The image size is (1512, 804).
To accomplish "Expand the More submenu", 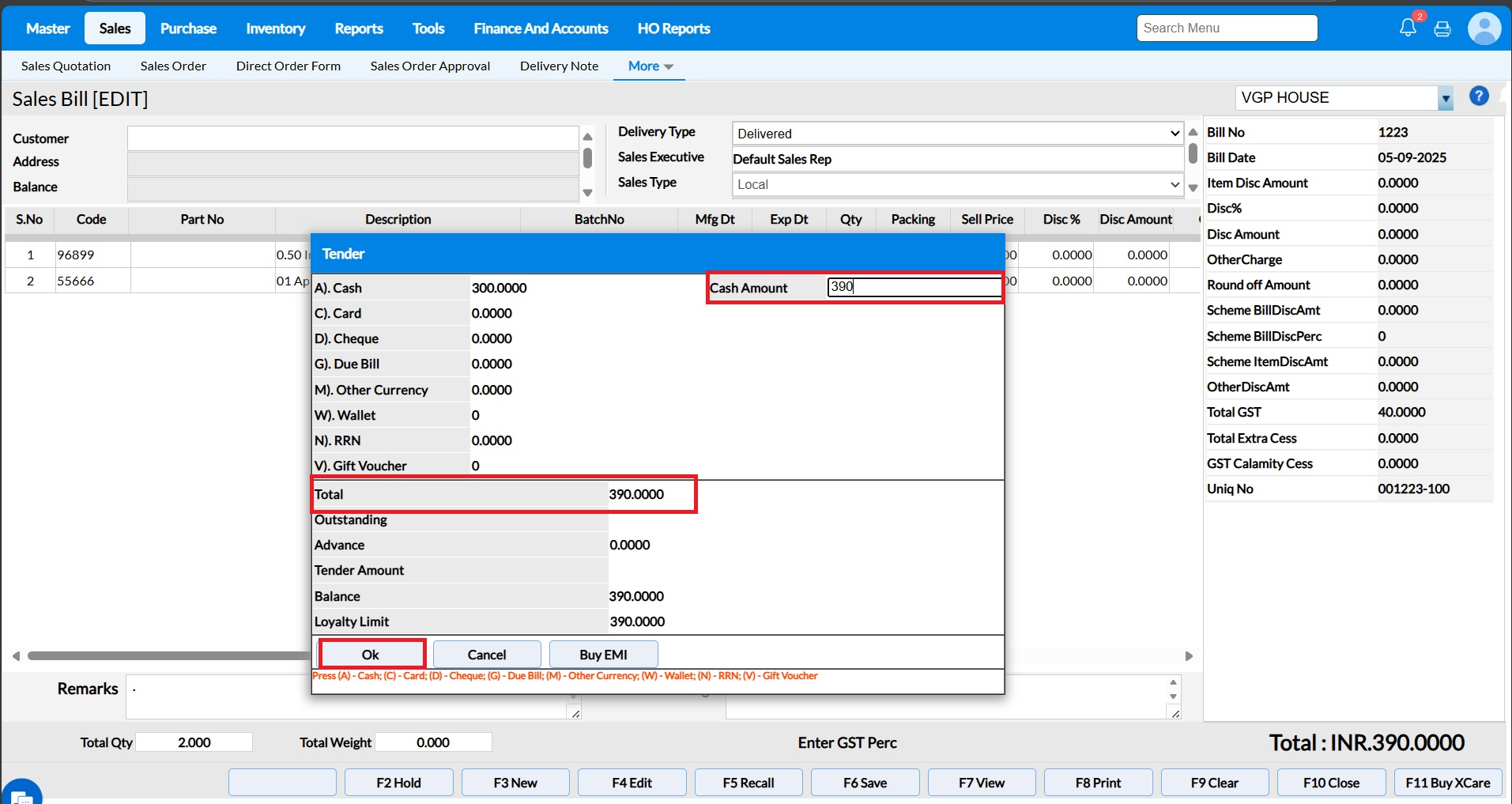I will pyautogui.click(x=650, y=66).
